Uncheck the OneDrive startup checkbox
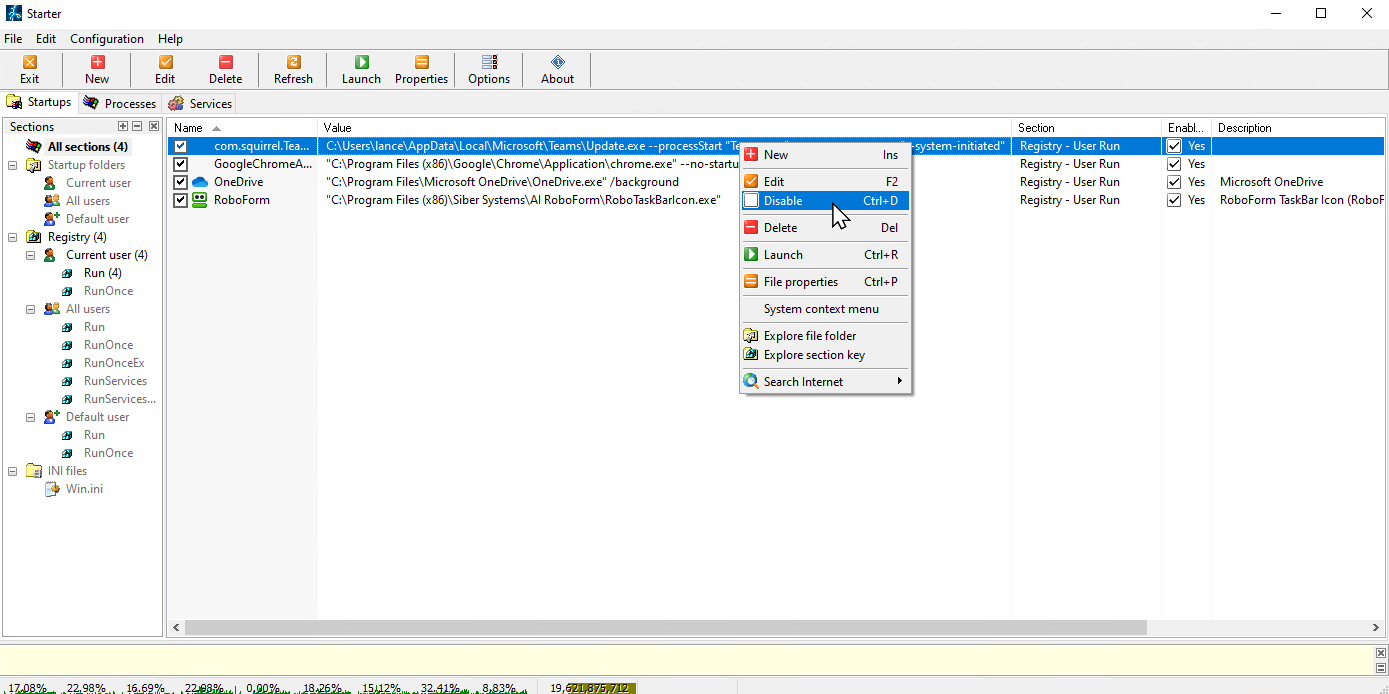 click(181, 182)
